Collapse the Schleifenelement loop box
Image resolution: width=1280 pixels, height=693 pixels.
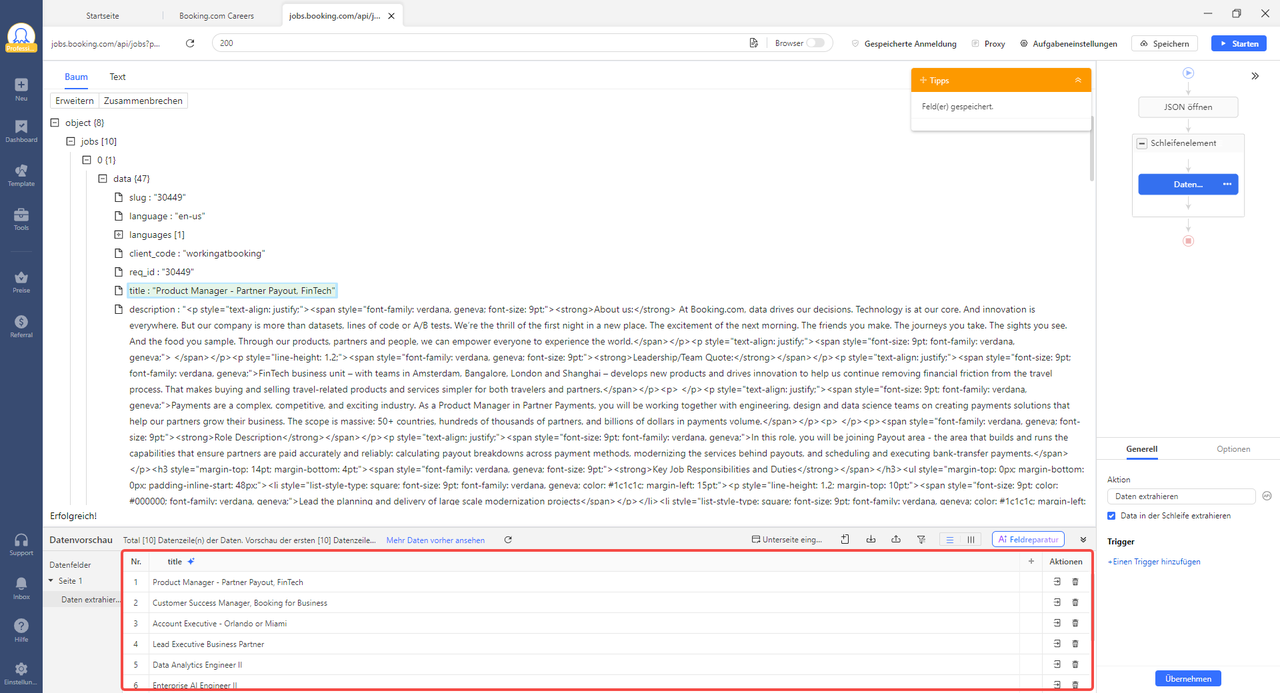pyautogui.click(x=1142, y=143)
